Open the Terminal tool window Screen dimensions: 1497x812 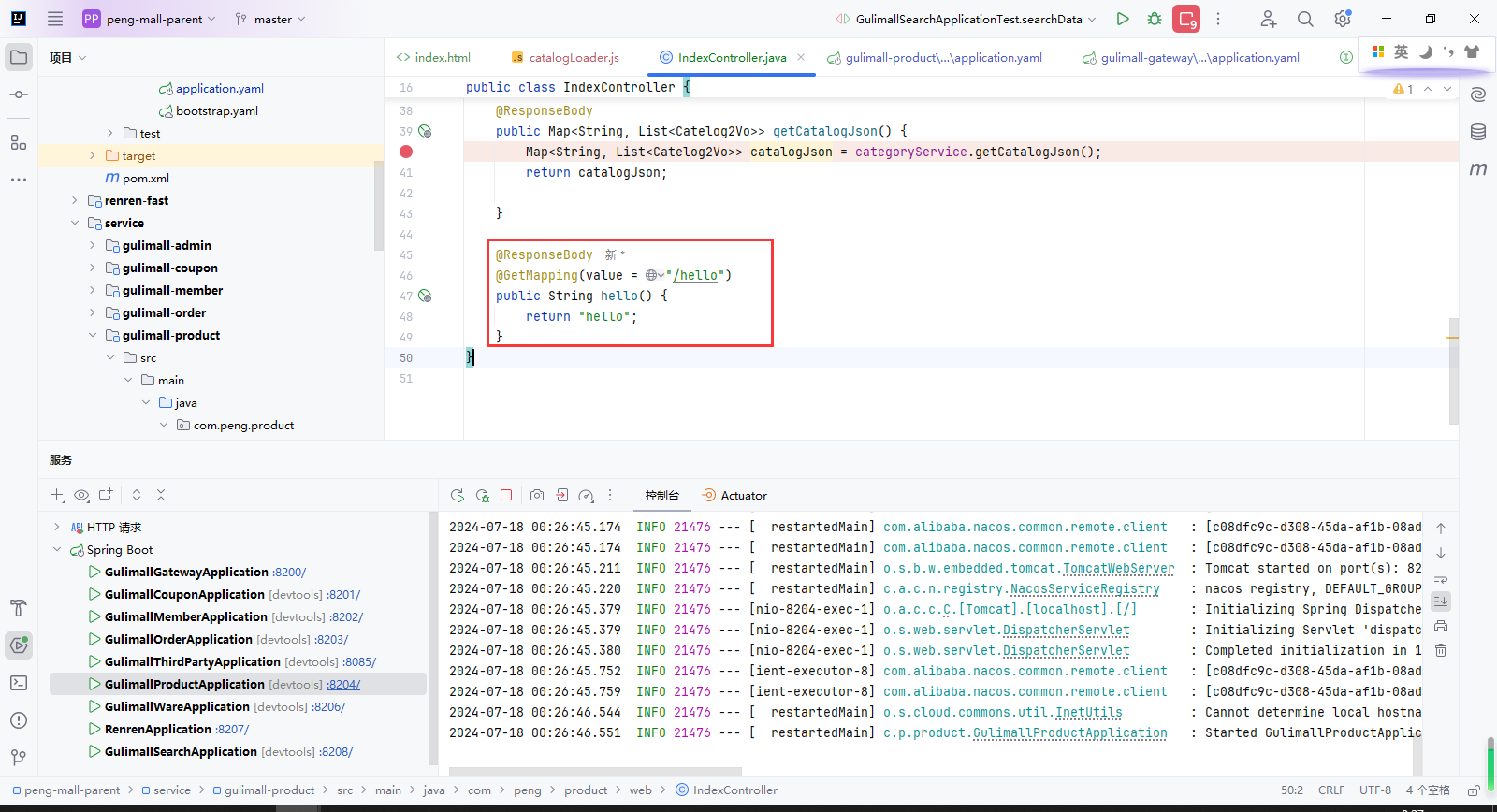tap(19, 683)
